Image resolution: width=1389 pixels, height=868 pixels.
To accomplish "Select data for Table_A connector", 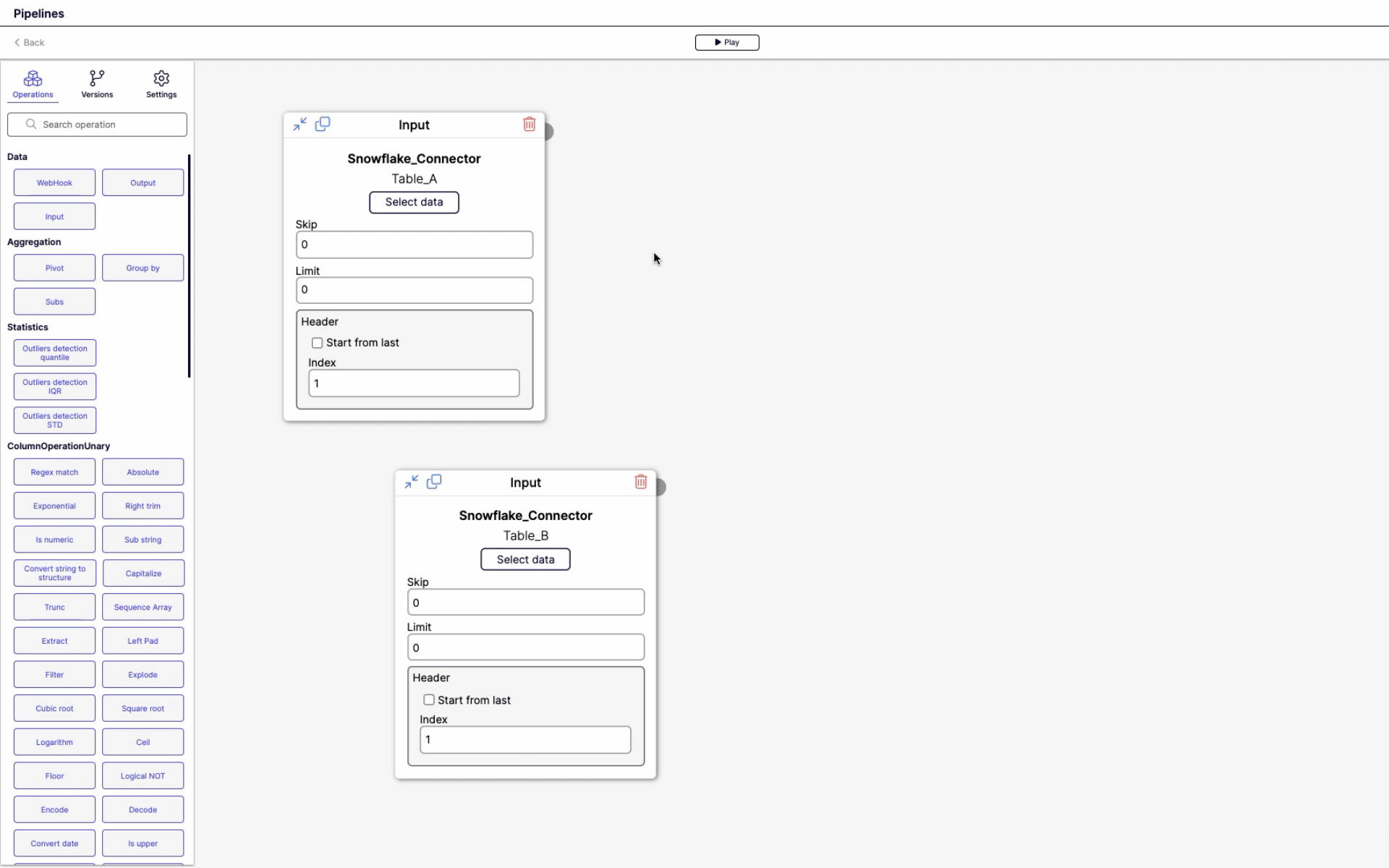I will coord(414,202).
